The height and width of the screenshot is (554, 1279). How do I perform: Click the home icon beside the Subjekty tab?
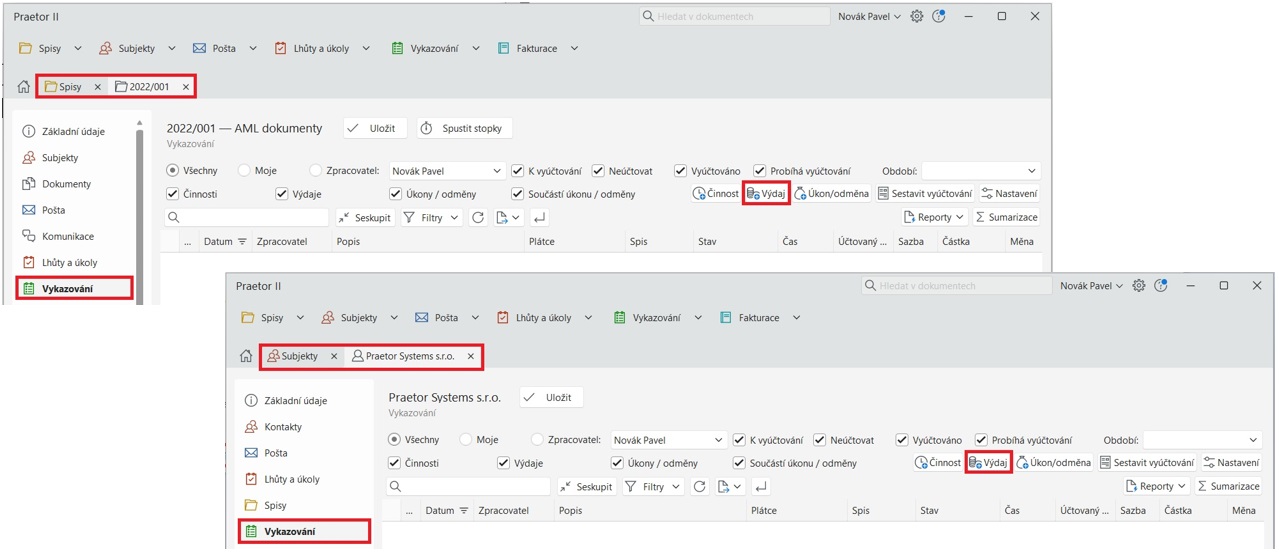(x=246, y=356)
